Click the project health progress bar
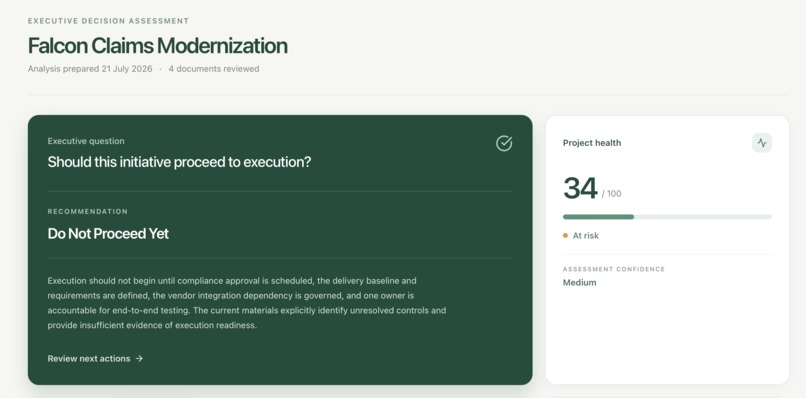The image size is (806, 398). (x=667, y=217)
